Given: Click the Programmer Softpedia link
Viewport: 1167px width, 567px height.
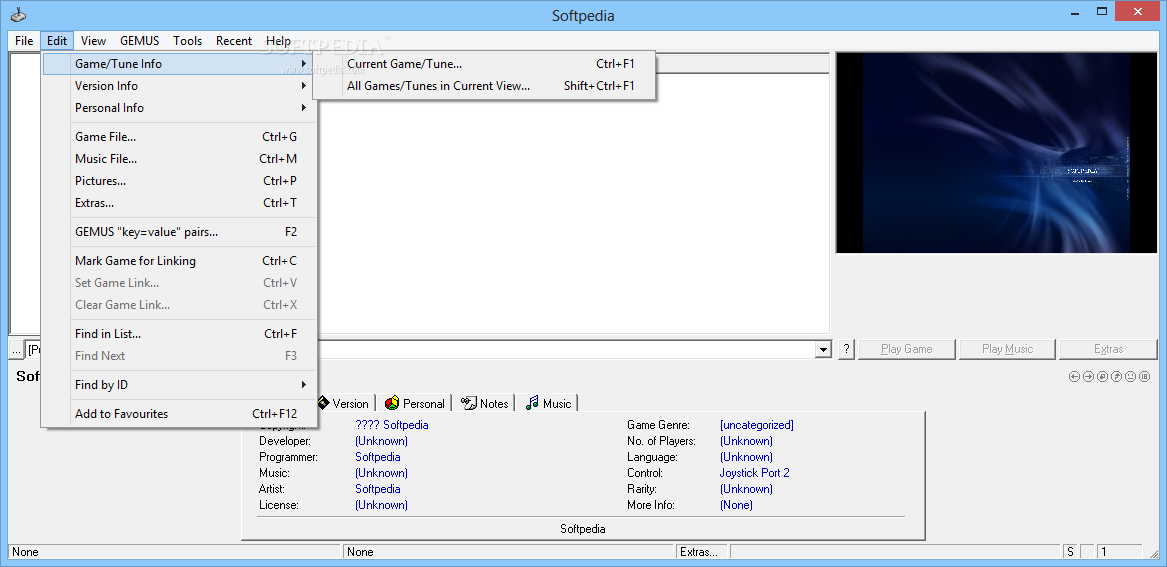Looking at the screenshot, I should (377, 457).
